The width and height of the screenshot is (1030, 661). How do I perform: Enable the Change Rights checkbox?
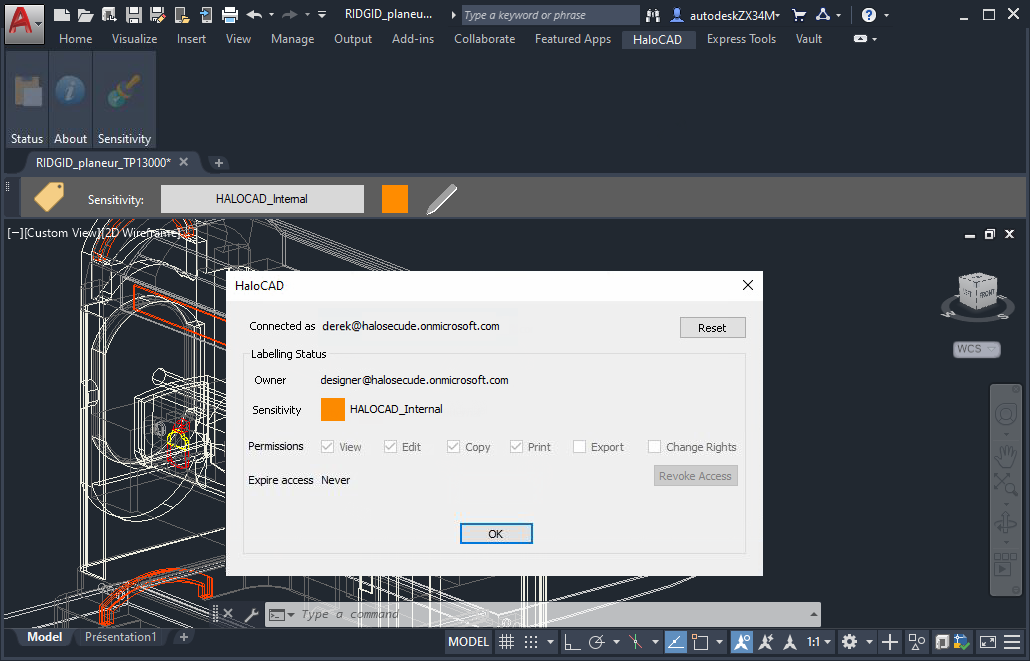coord(654,447)
